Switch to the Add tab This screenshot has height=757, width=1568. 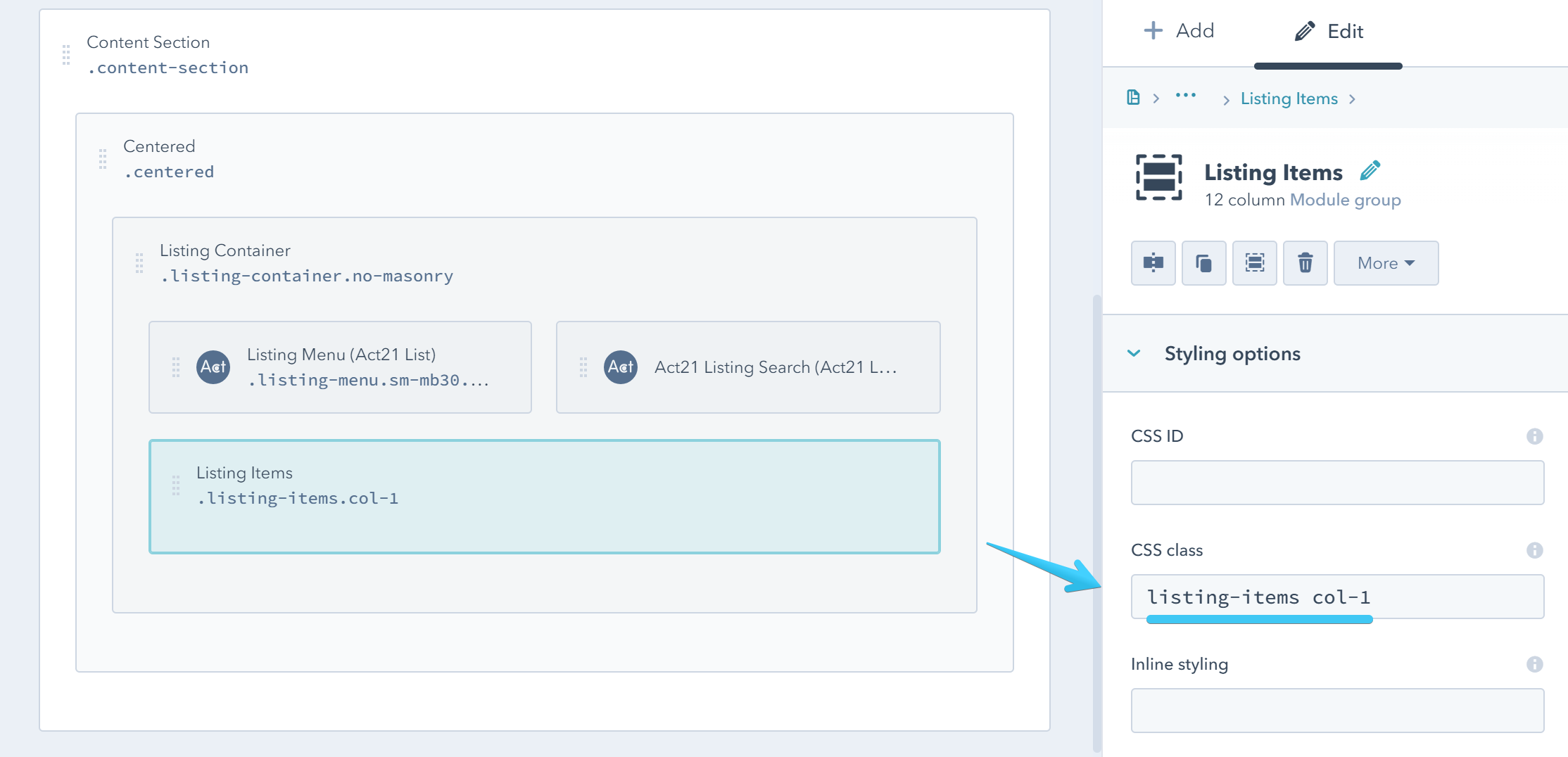pyautogui.click(x=1179, y=31)
